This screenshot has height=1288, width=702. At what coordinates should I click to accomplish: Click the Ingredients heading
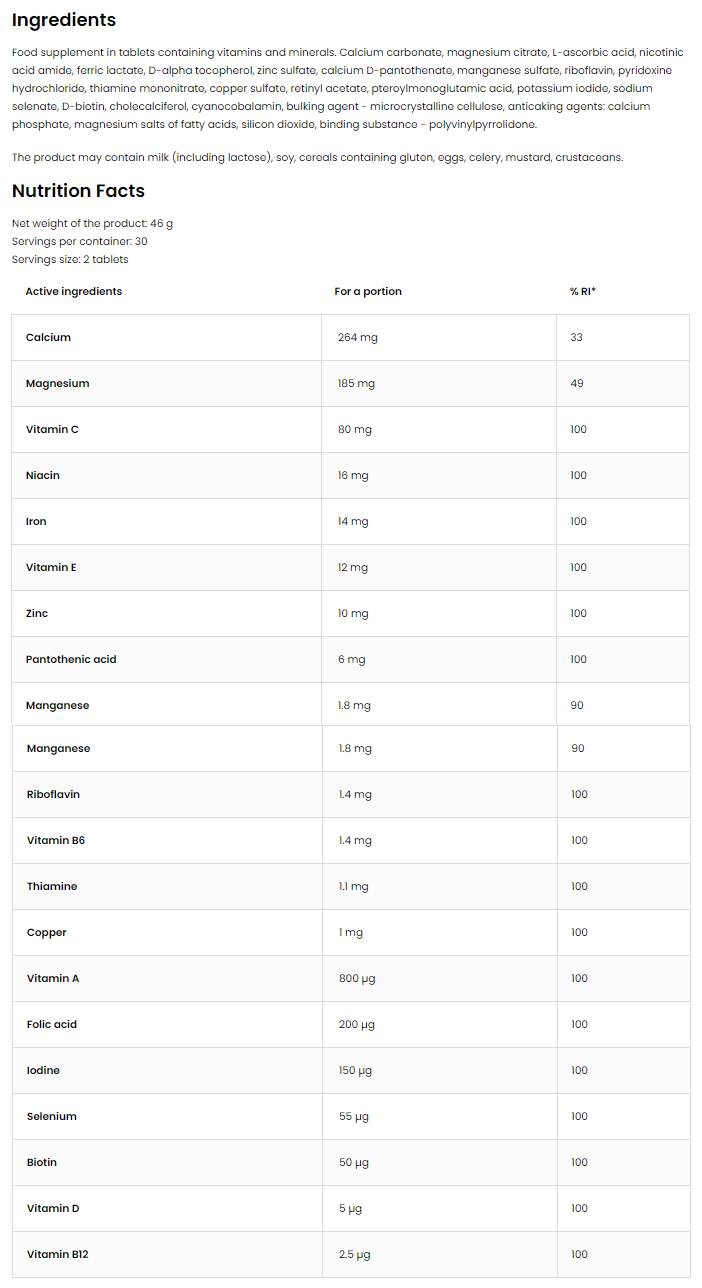[x=63, y=20]
